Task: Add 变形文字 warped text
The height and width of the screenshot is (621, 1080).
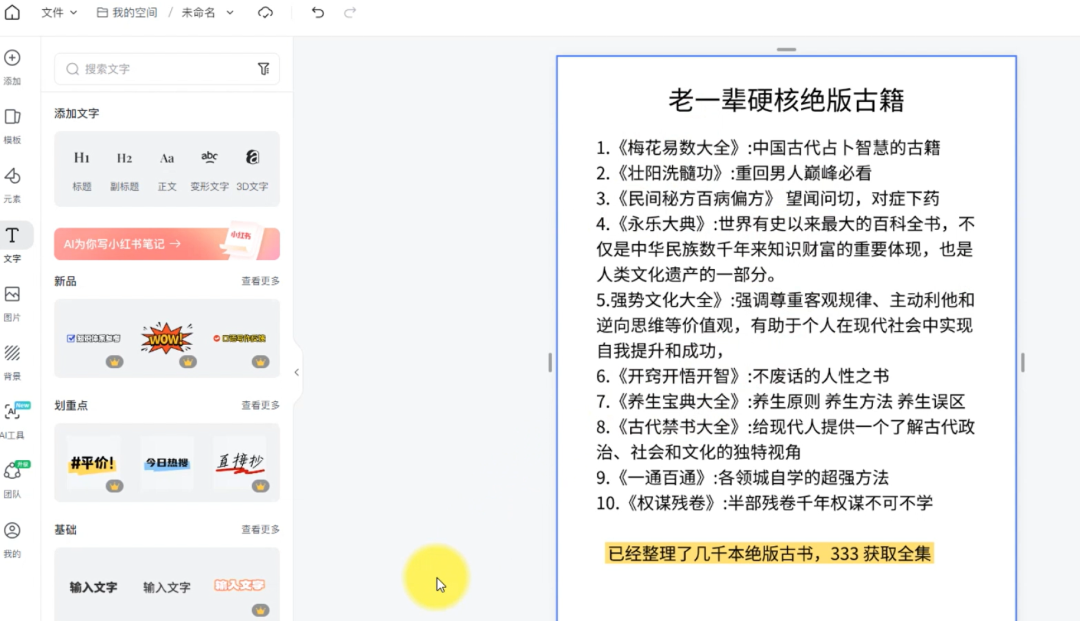Action: click(x=209, y=169)
